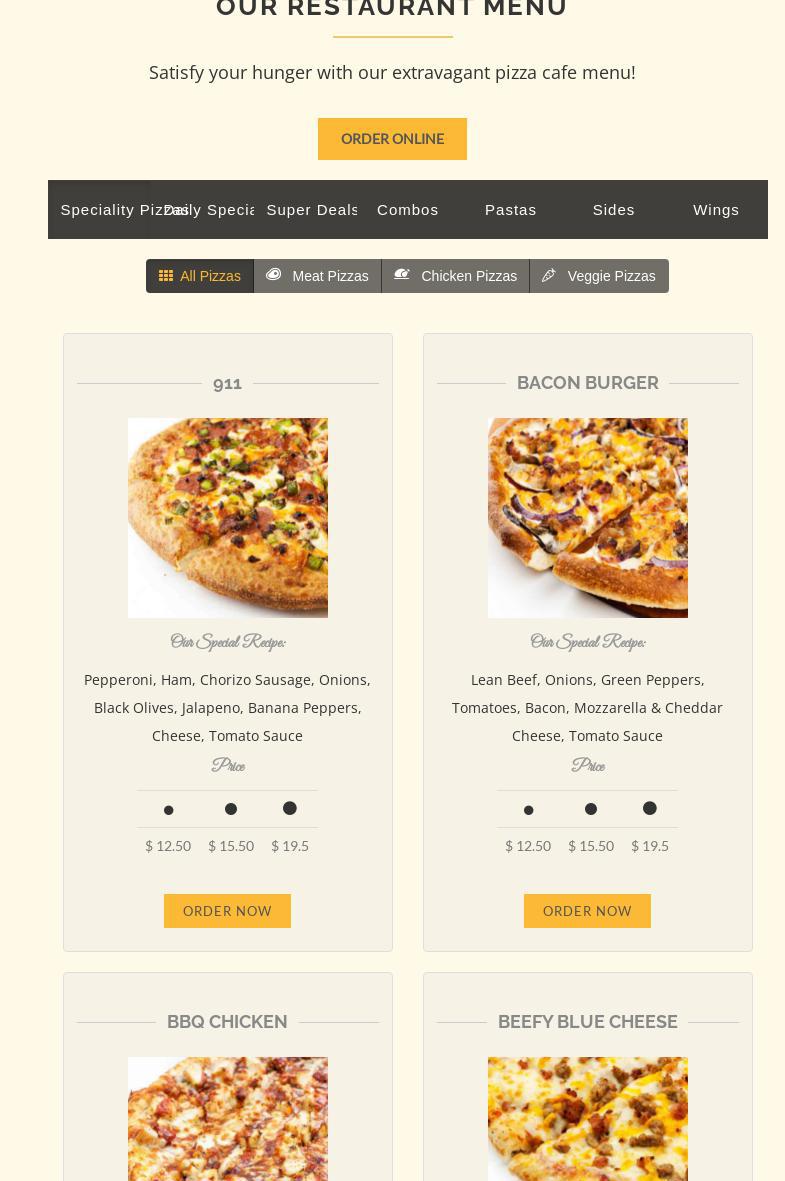Open the Combos tab
The height and width of the screenshot is (1181, 785).
tap(408, 209)
